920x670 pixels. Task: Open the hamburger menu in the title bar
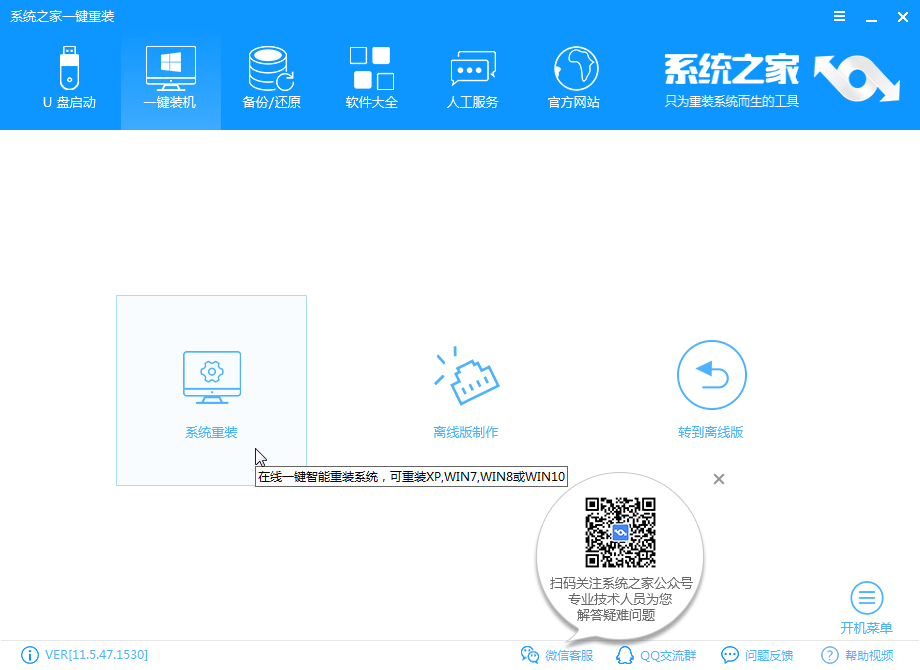click(840, 16)
